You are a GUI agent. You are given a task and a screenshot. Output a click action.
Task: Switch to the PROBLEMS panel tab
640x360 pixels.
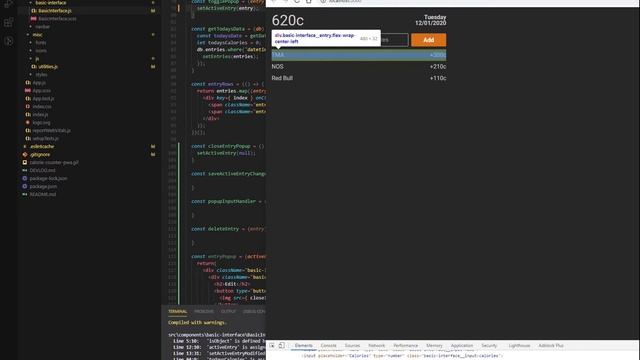point(204,311)
